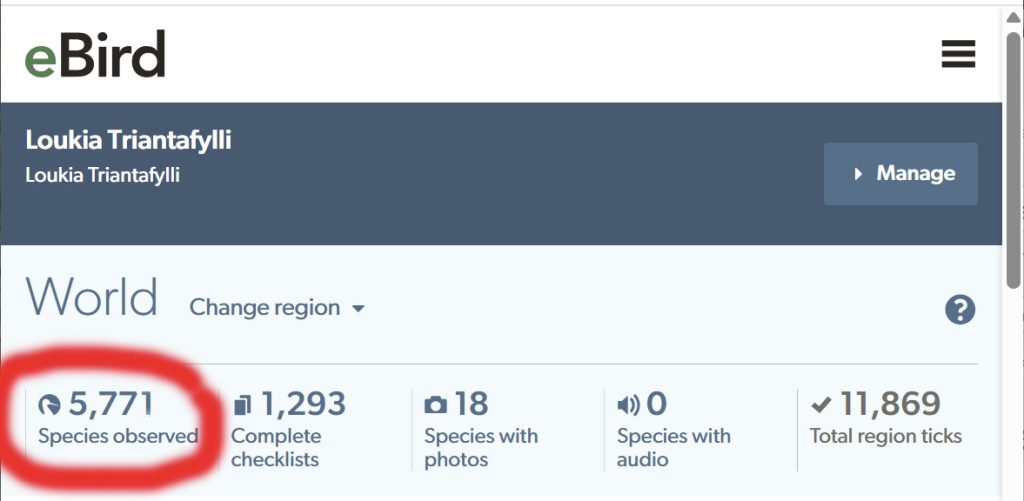Open the Species observed list
The width and height of the screenshot is (1024, 501).
tap(118, 436)
